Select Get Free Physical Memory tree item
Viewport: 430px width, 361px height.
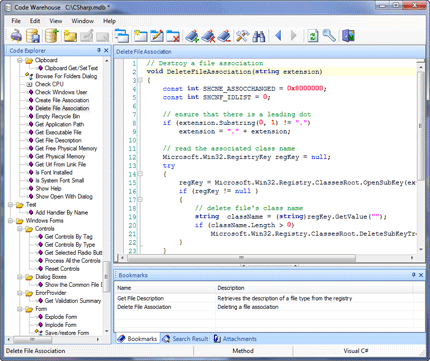point(66,148)
